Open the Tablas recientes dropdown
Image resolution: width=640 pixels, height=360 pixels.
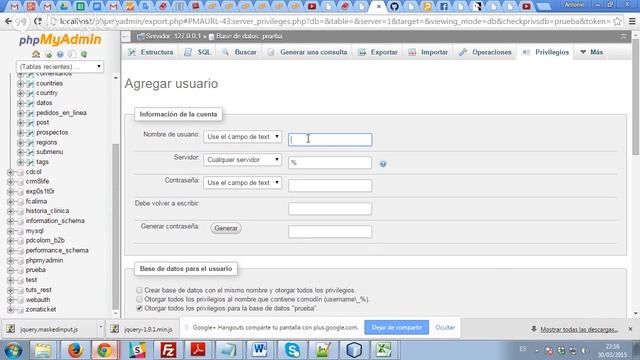60,67
